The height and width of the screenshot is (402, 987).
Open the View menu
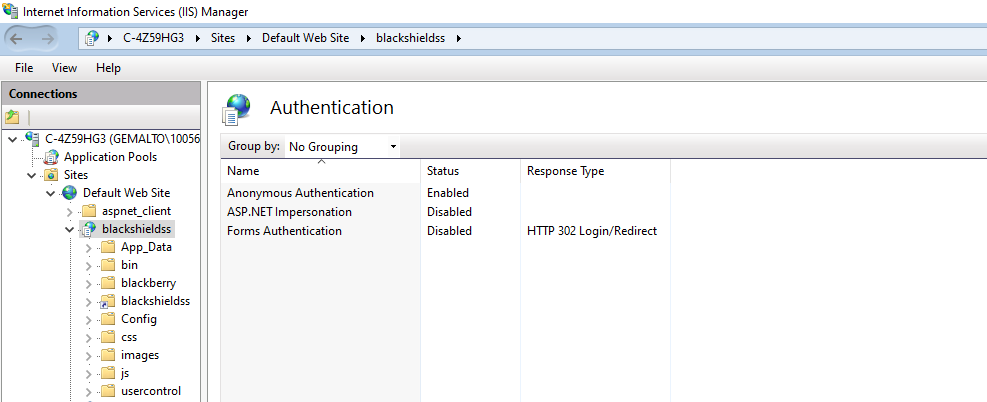tap(64, 68)
